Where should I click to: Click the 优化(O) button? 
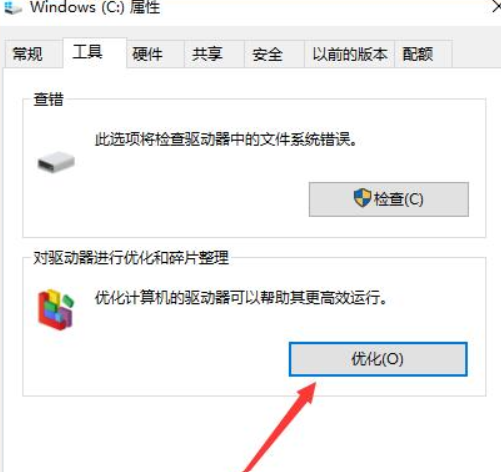[378, 359]
